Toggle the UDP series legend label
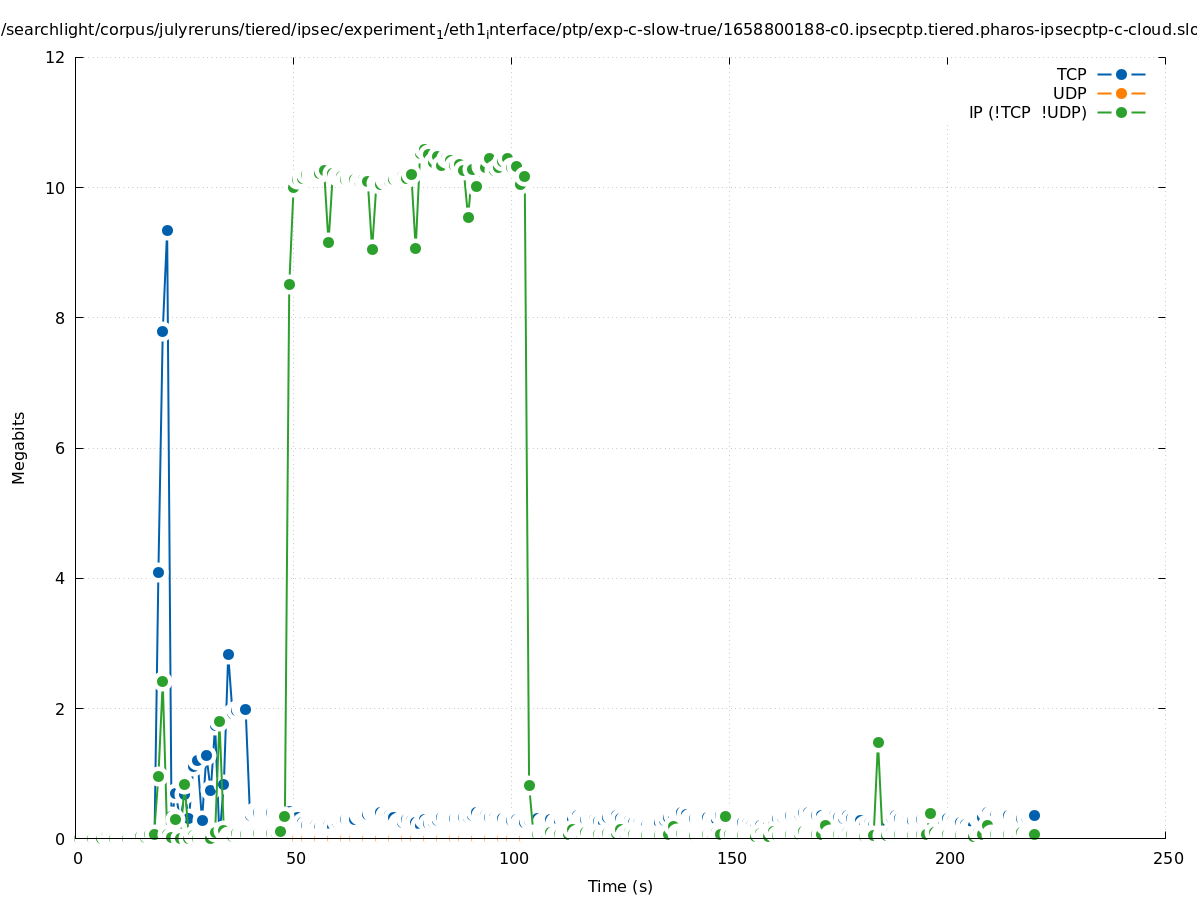Screen dimensions: 1197x900 [x=1069, y=93]
